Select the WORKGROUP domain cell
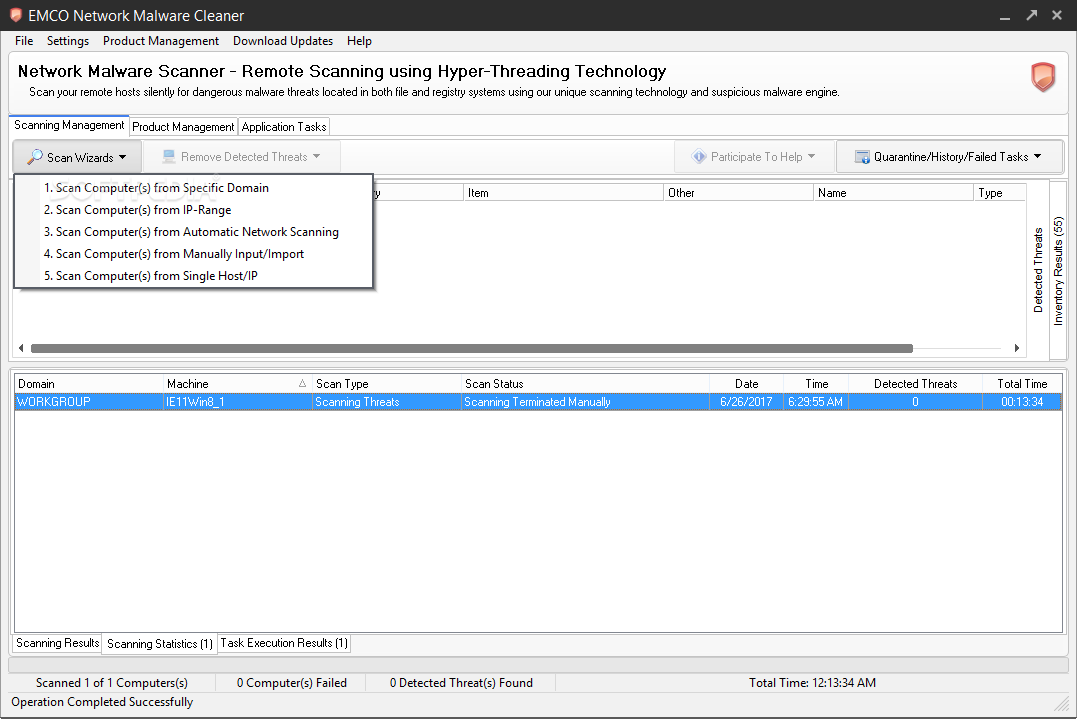This screenshot has width=1077, height=719. pos(89,402)
